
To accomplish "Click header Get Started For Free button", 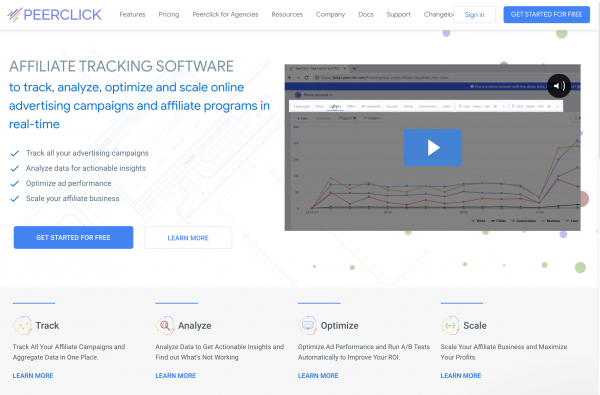I will click(546, 15).
